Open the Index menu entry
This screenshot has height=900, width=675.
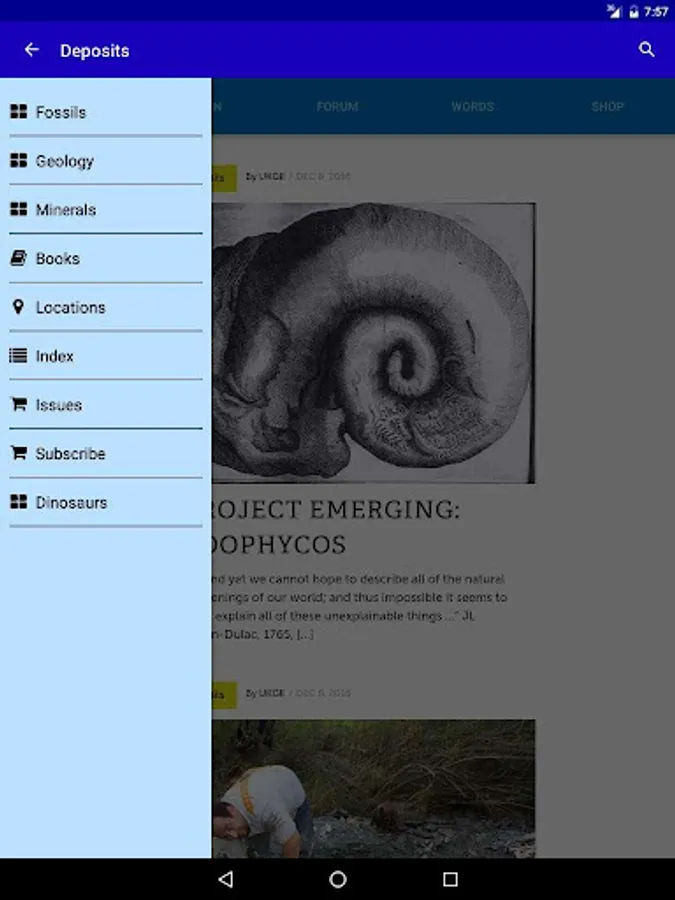click(x=106, y=356)
